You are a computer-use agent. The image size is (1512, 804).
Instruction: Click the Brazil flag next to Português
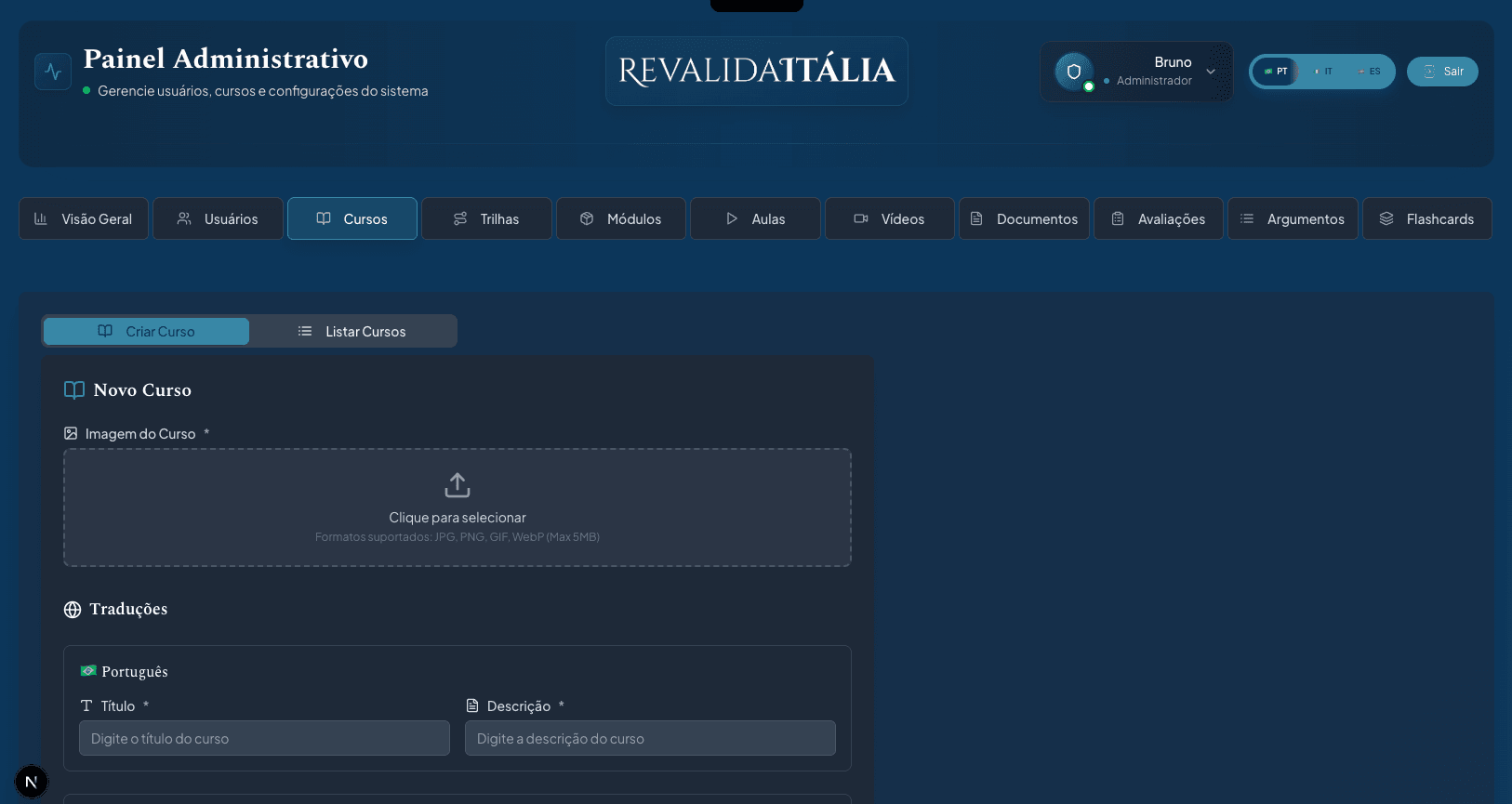click(x=88, y=671)
